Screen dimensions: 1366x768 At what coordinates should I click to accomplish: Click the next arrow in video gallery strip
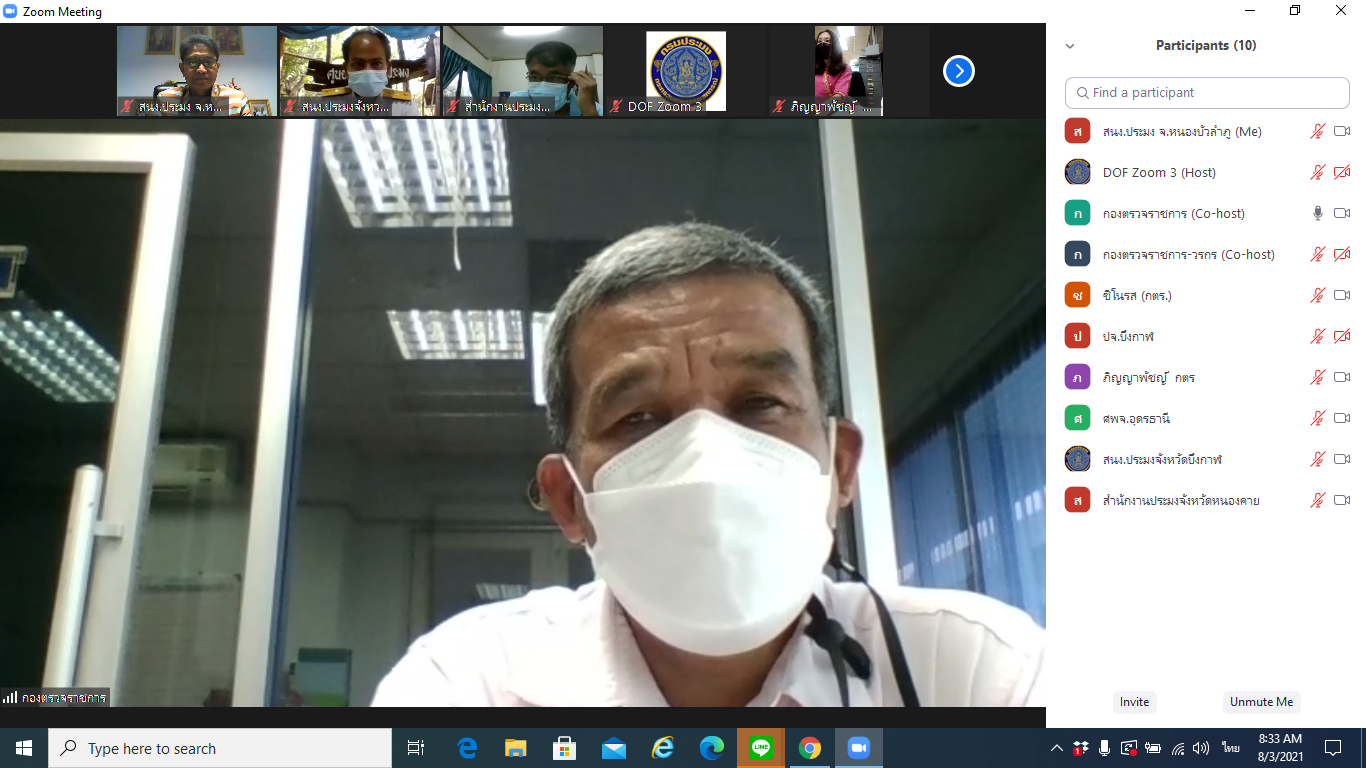click(x=958, y=71)
